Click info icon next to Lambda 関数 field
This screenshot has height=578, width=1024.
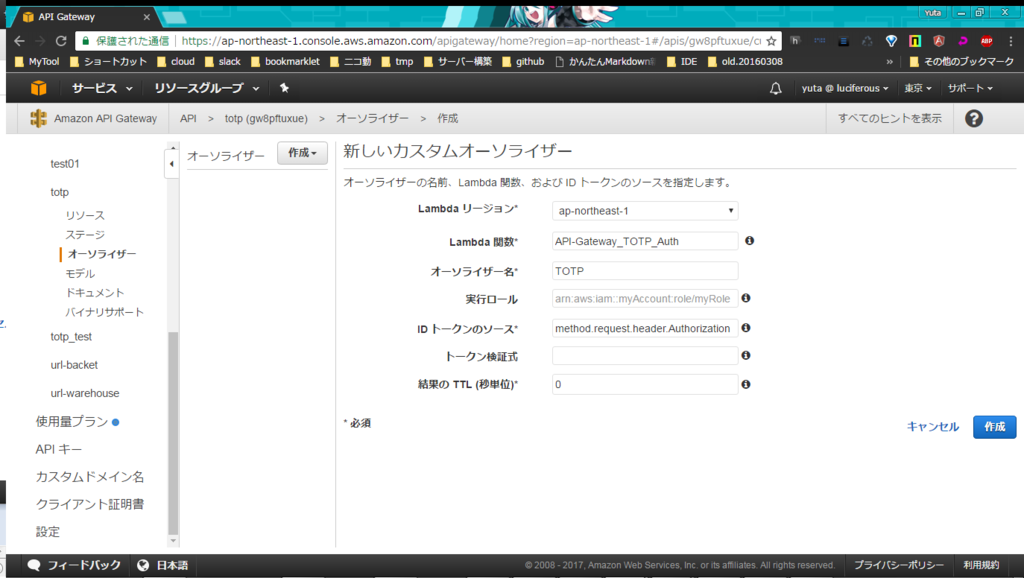(x=750, y=240)
